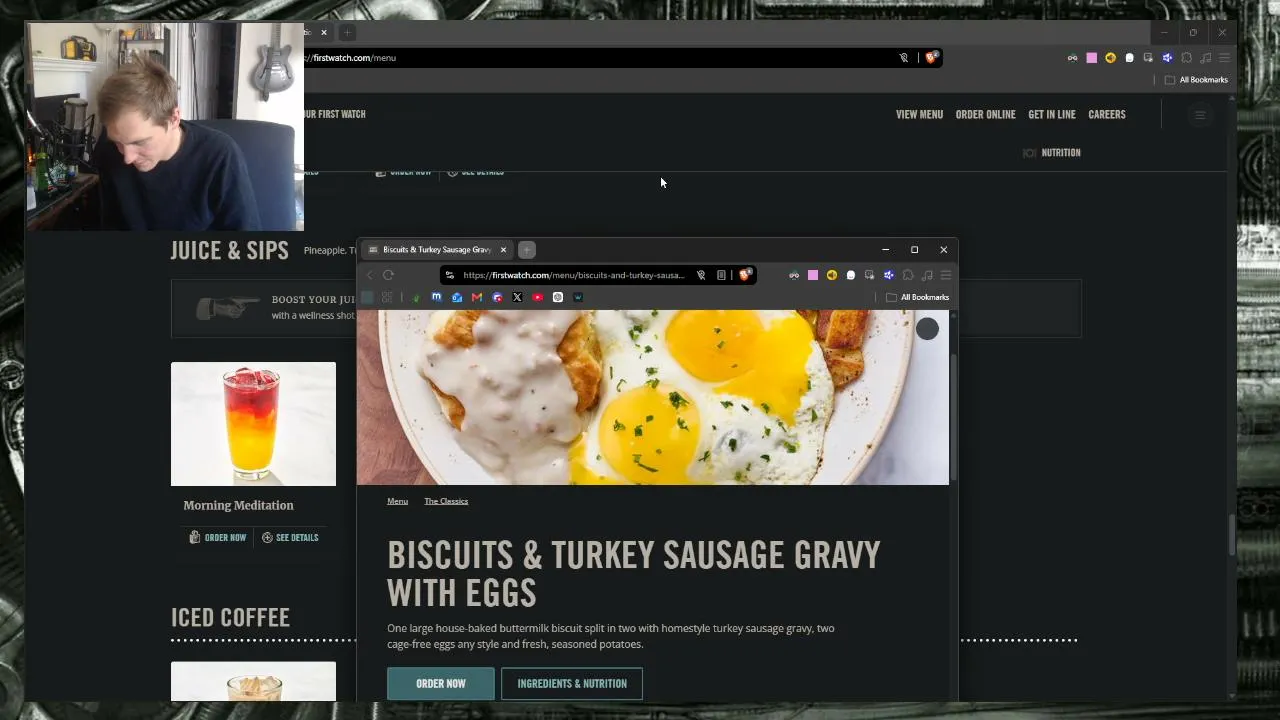Open the background browser's hamburger menu
The image size is (1280, 720).
[1224, 58]
